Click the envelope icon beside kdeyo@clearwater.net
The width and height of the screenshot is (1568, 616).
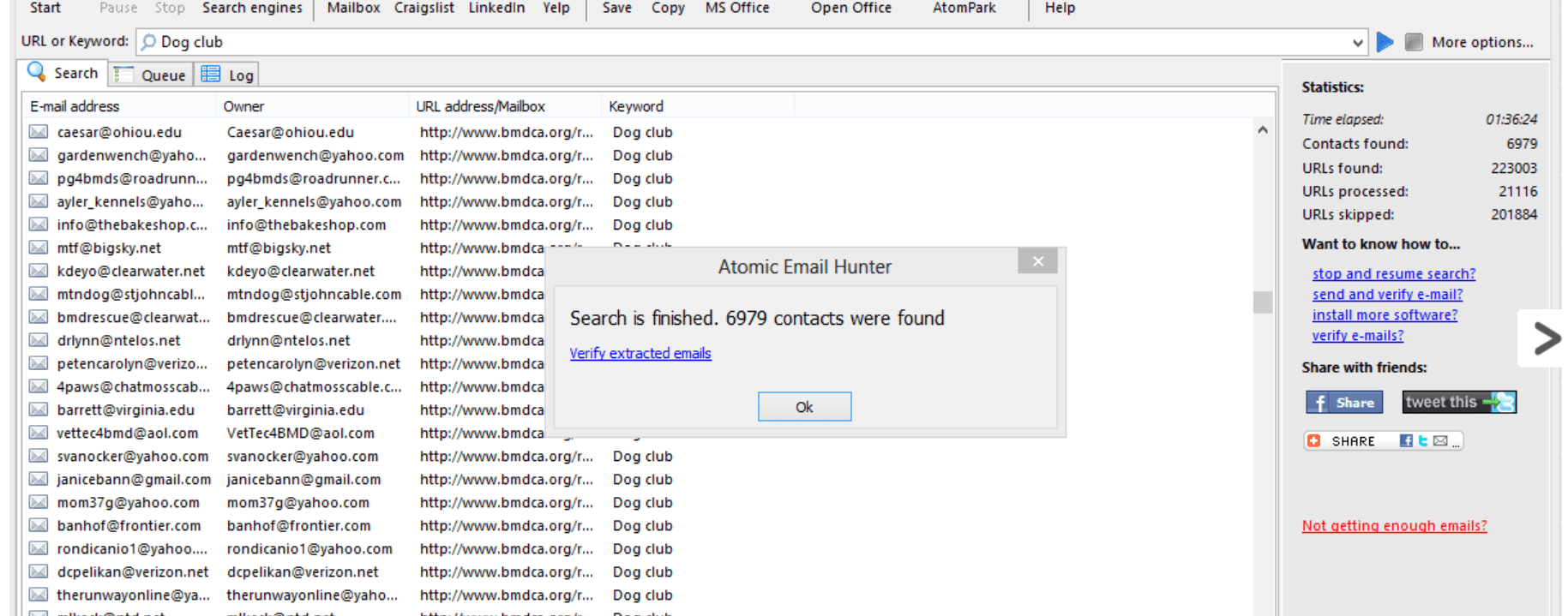pos(39,271)
